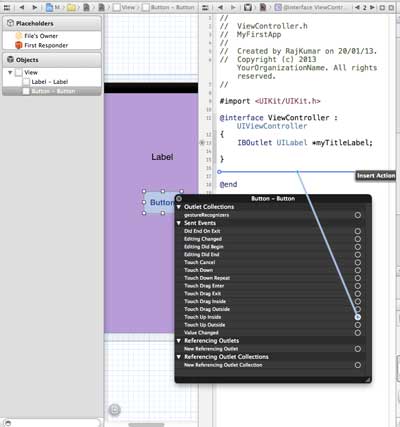The width and height of the screenshot is (400, 427).
Task: Collapse the Outlet Collections section
Action: [x=179, y=207]
